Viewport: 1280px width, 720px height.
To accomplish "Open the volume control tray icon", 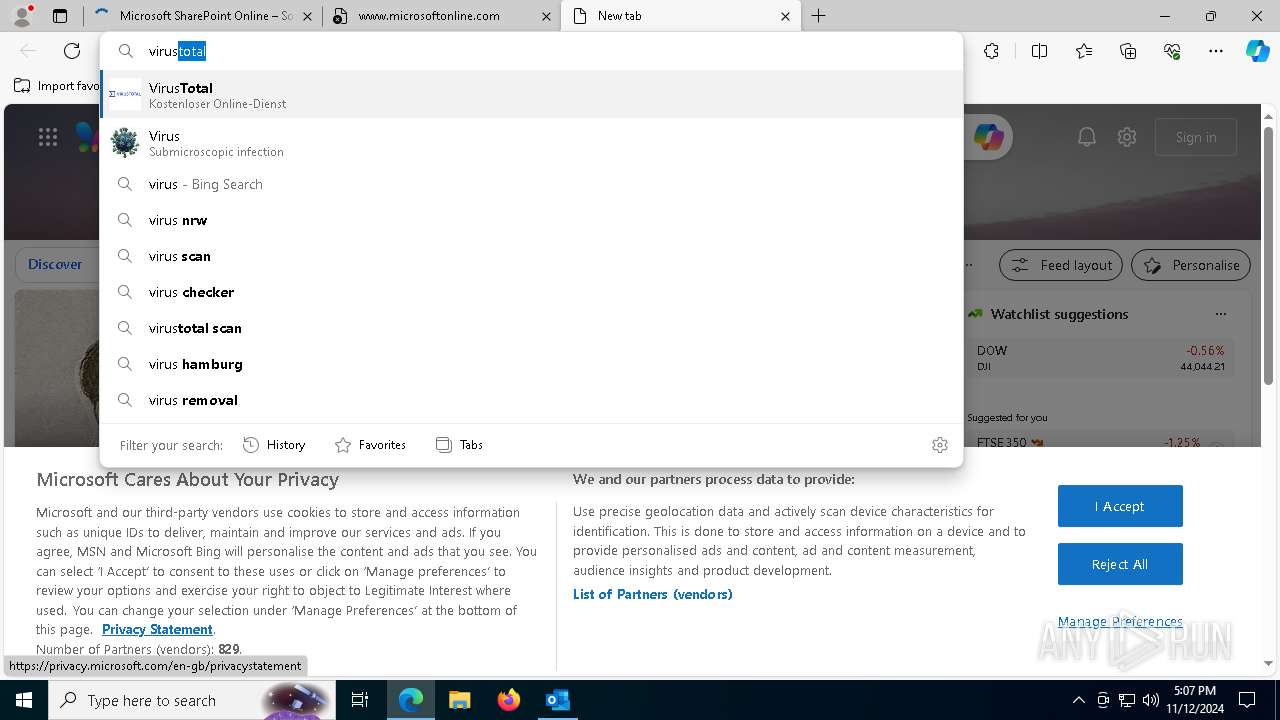I will click(x=1151, y=700).
